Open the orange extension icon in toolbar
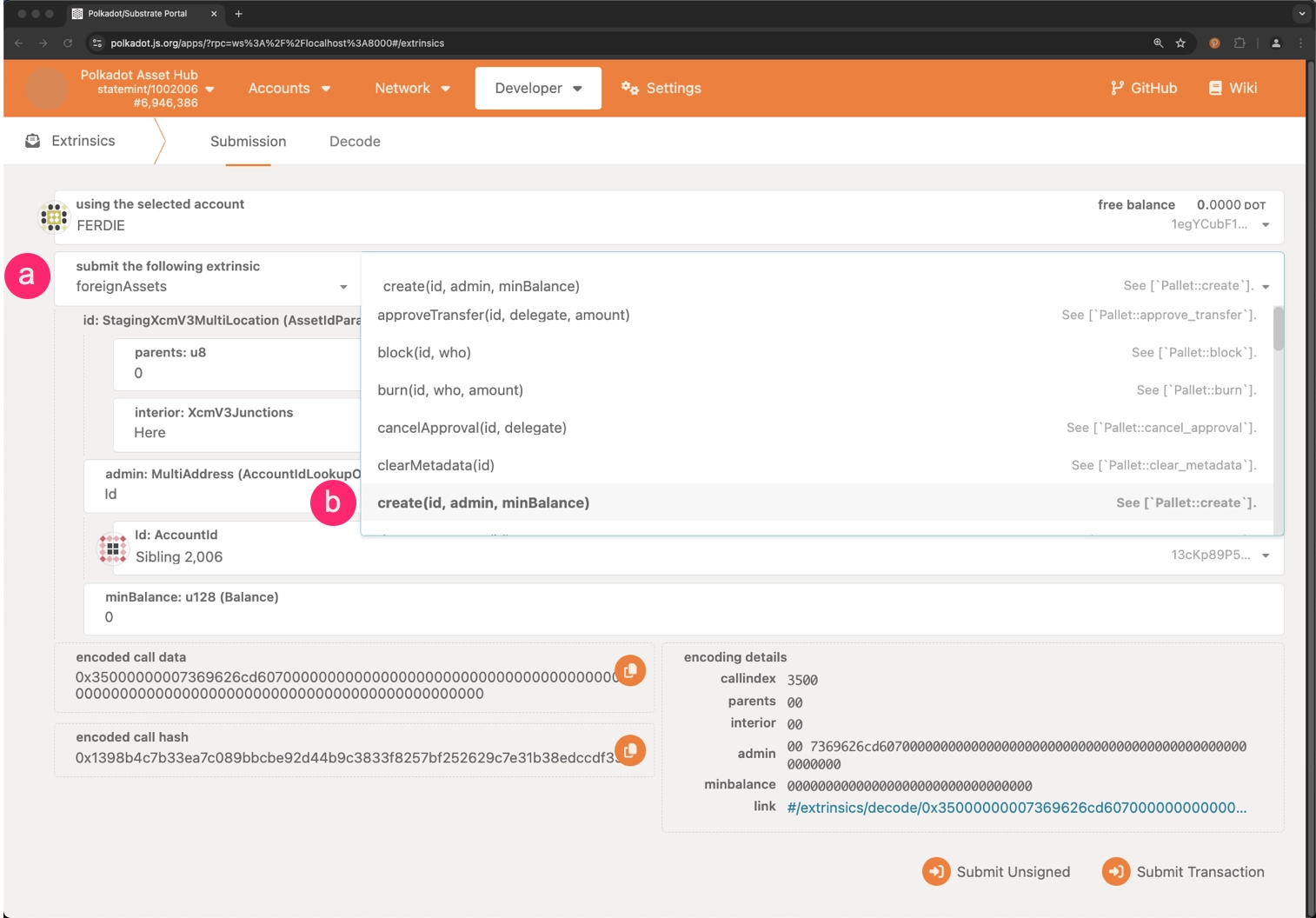The height and width of the screenshot is (918, 1316). [1214, 43]
